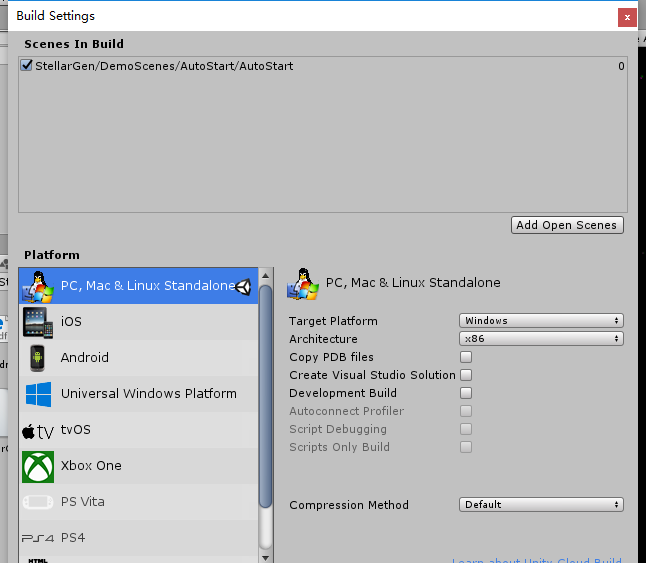Click the Development Build label
Screen dimensions: 646x563
(343, 393)
